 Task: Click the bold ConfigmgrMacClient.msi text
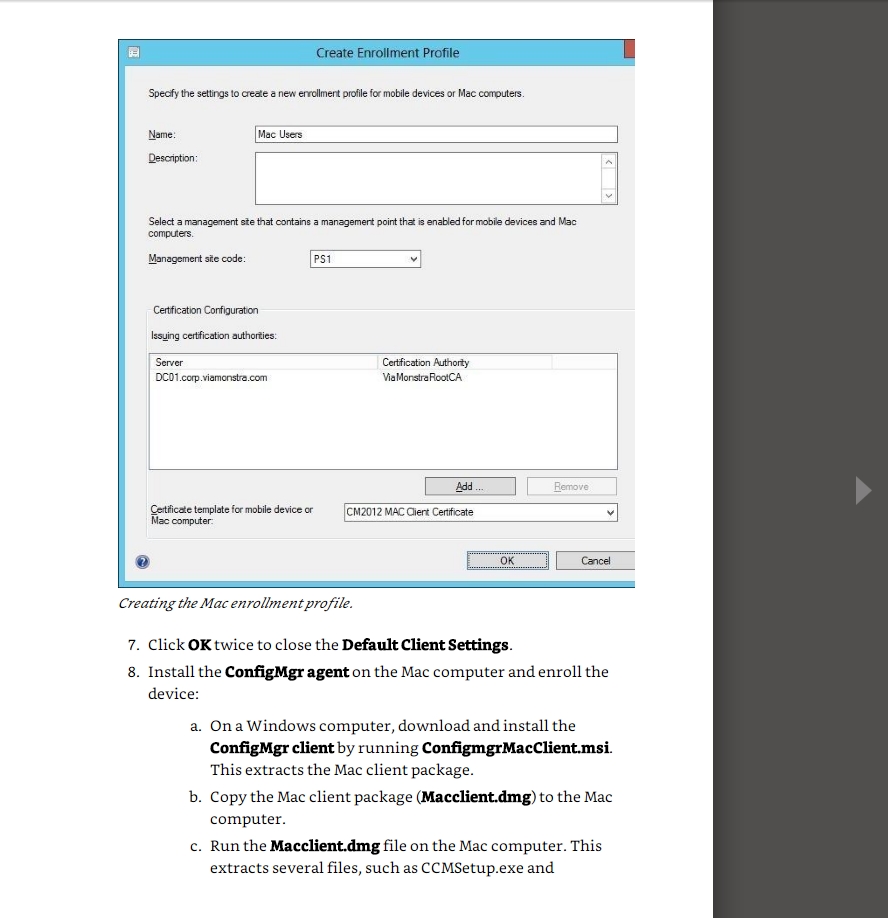tap(516, 748)
